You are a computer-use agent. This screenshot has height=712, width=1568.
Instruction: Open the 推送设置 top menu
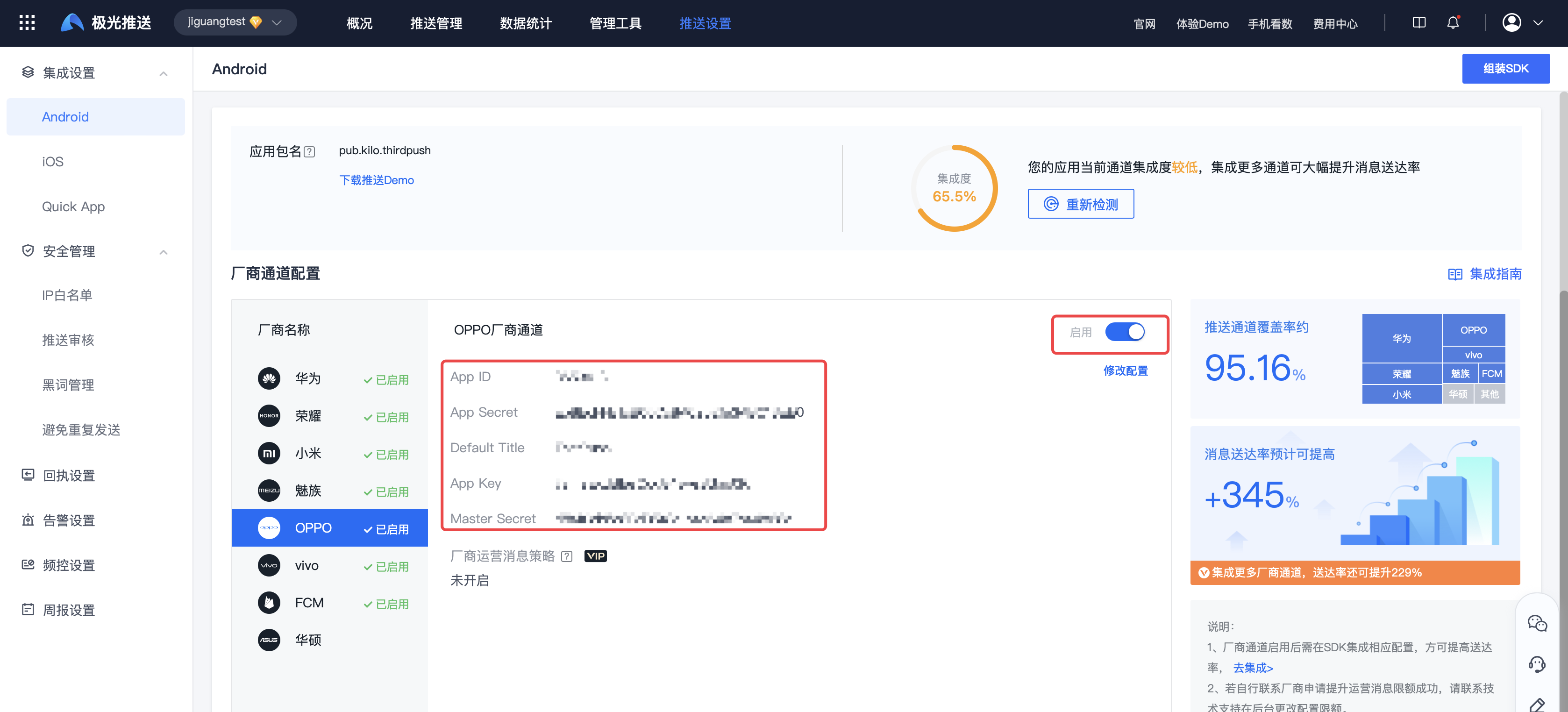point(705,23)
